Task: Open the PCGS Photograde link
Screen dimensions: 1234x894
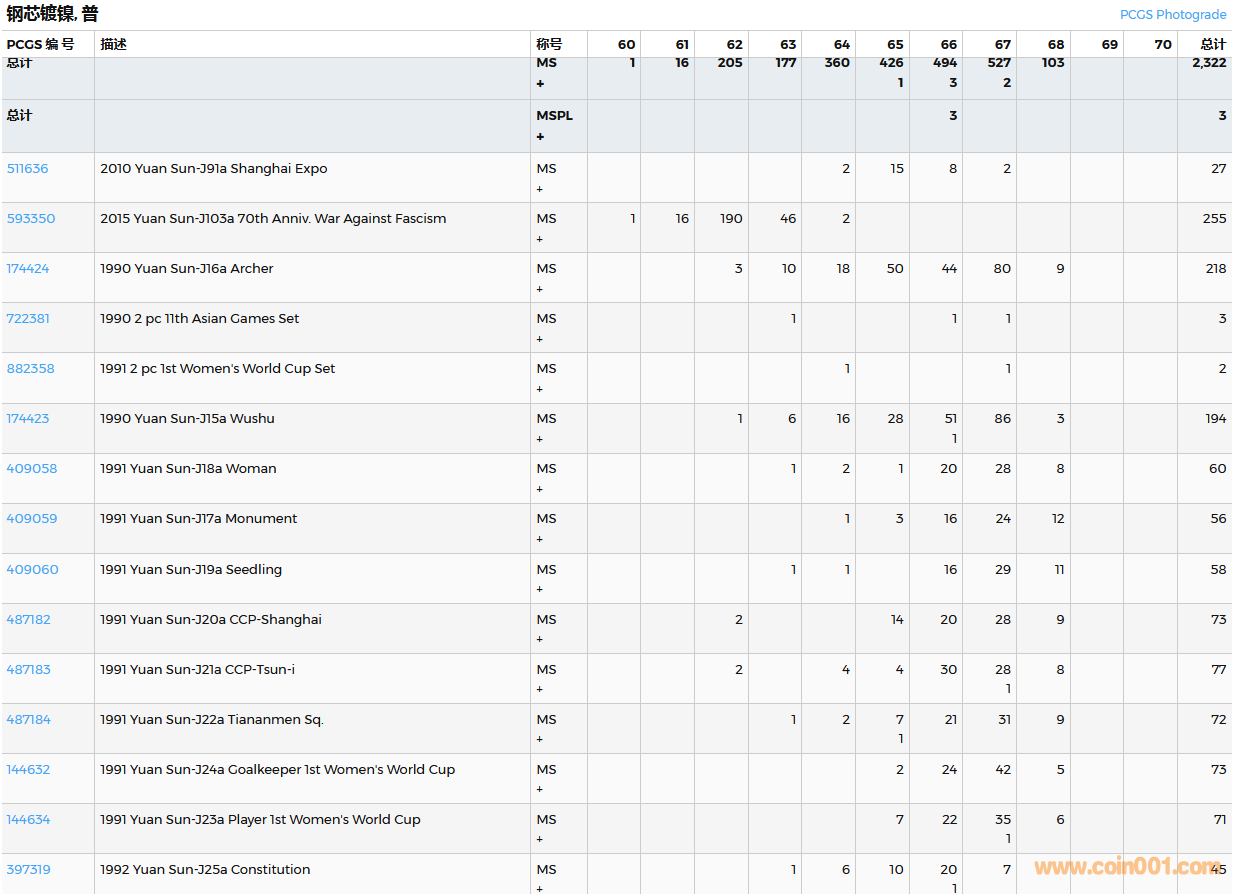Action: (x=1172, y=15)
